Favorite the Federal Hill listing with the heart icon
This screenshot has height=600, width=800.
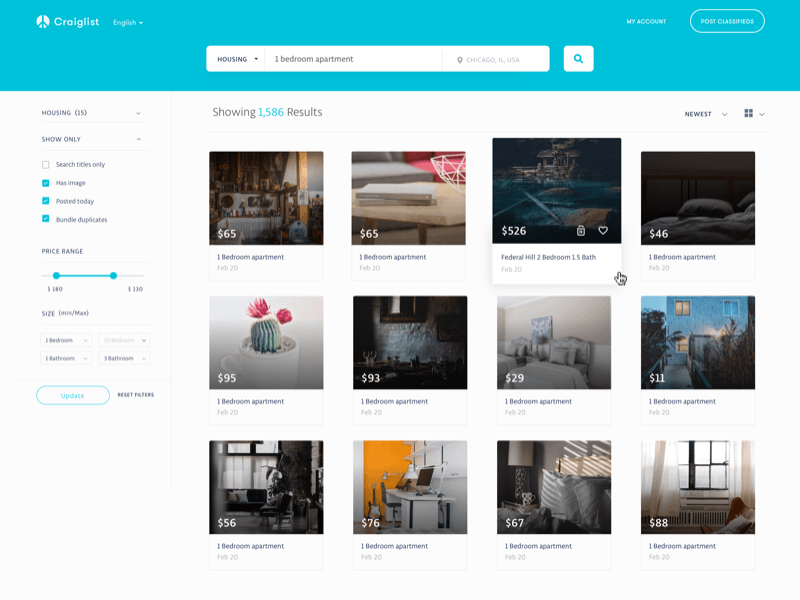coord(601,228)
